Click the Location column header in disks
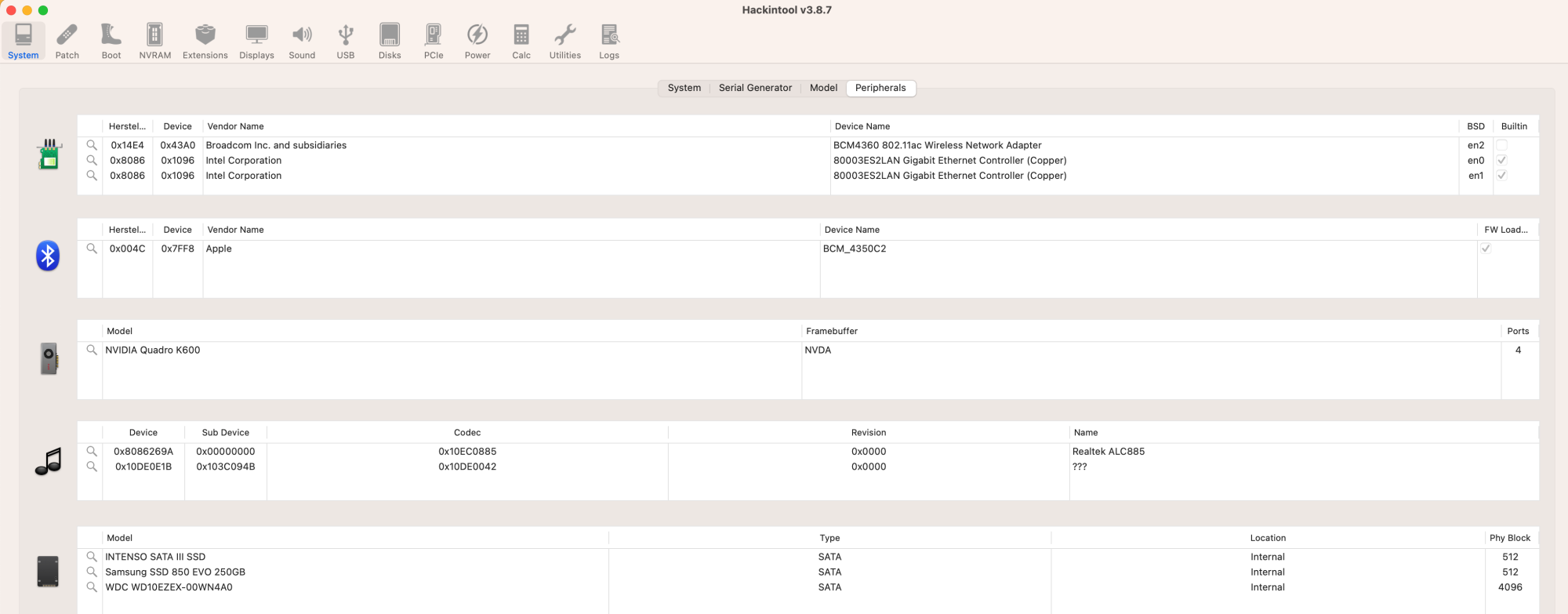This screenshot has width=1568, height=614. pos(1268,538)
